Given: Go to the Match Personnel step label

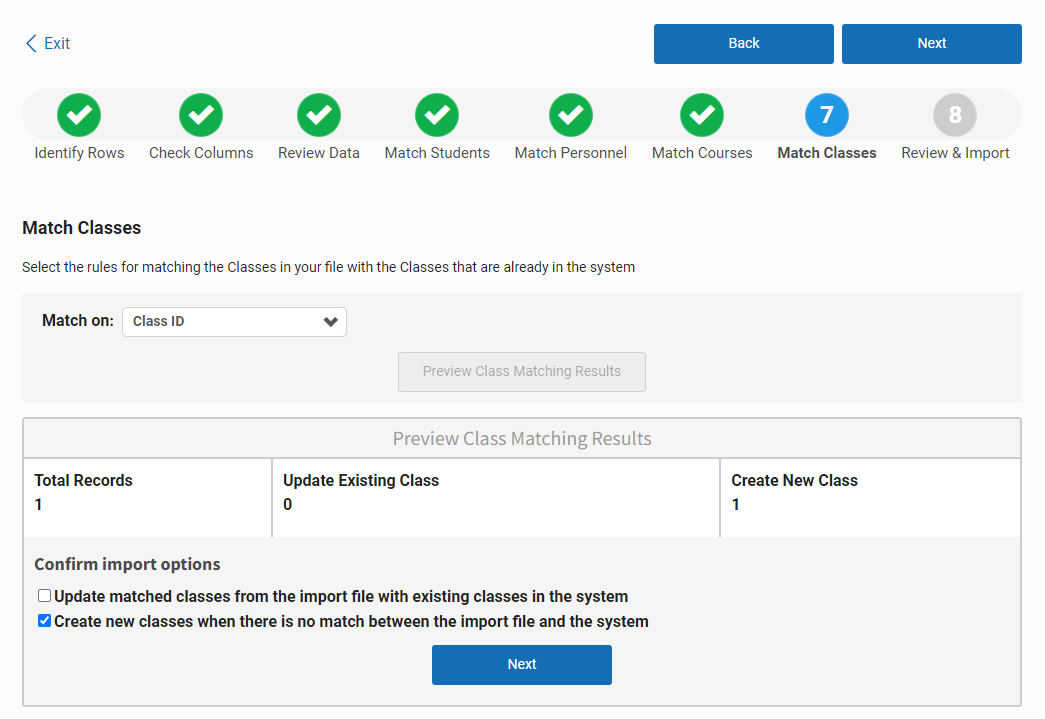Looking at the screenshot, I should click(x=570, y=153).
